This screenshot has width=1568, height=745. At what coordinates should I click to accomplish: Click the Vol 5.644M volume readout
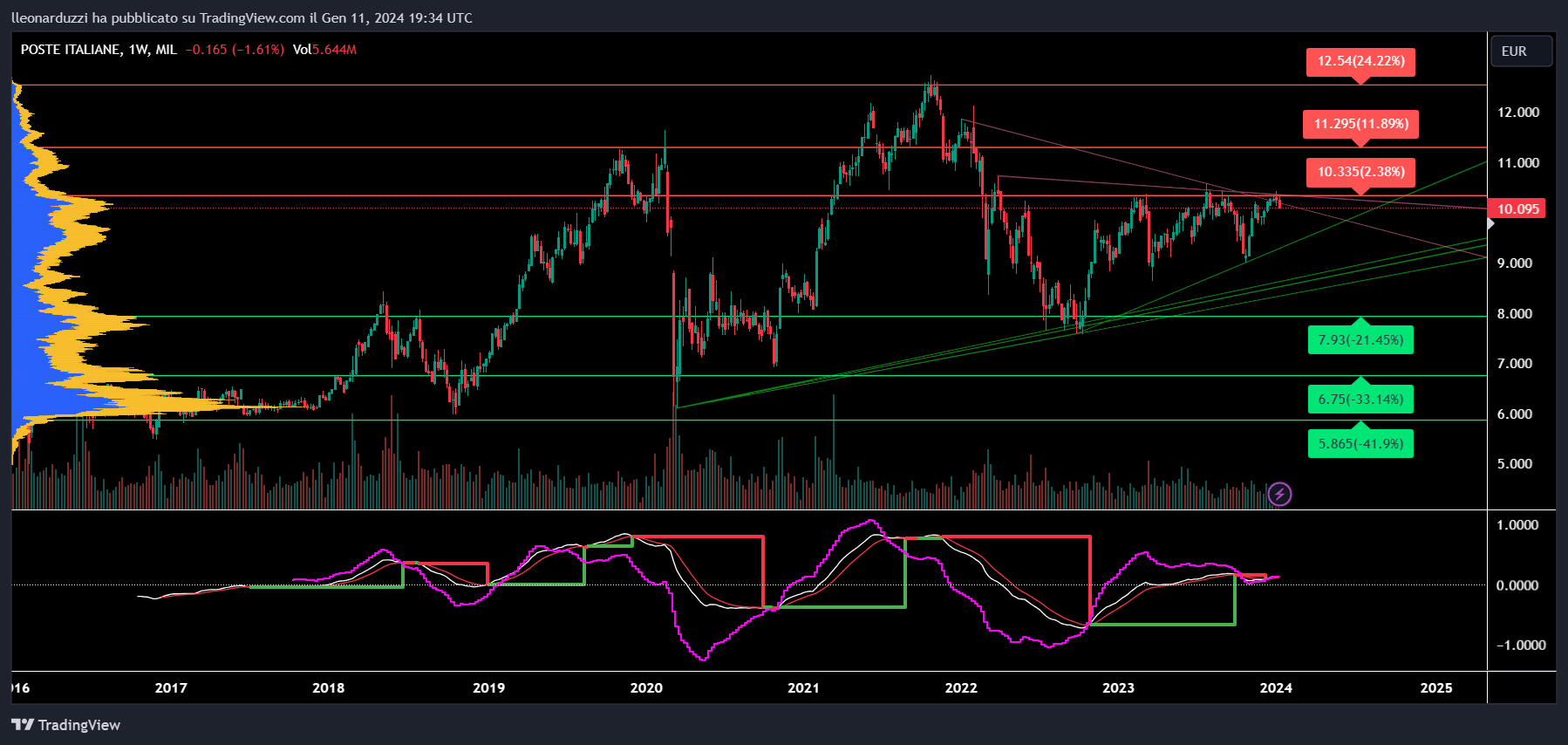324,50
